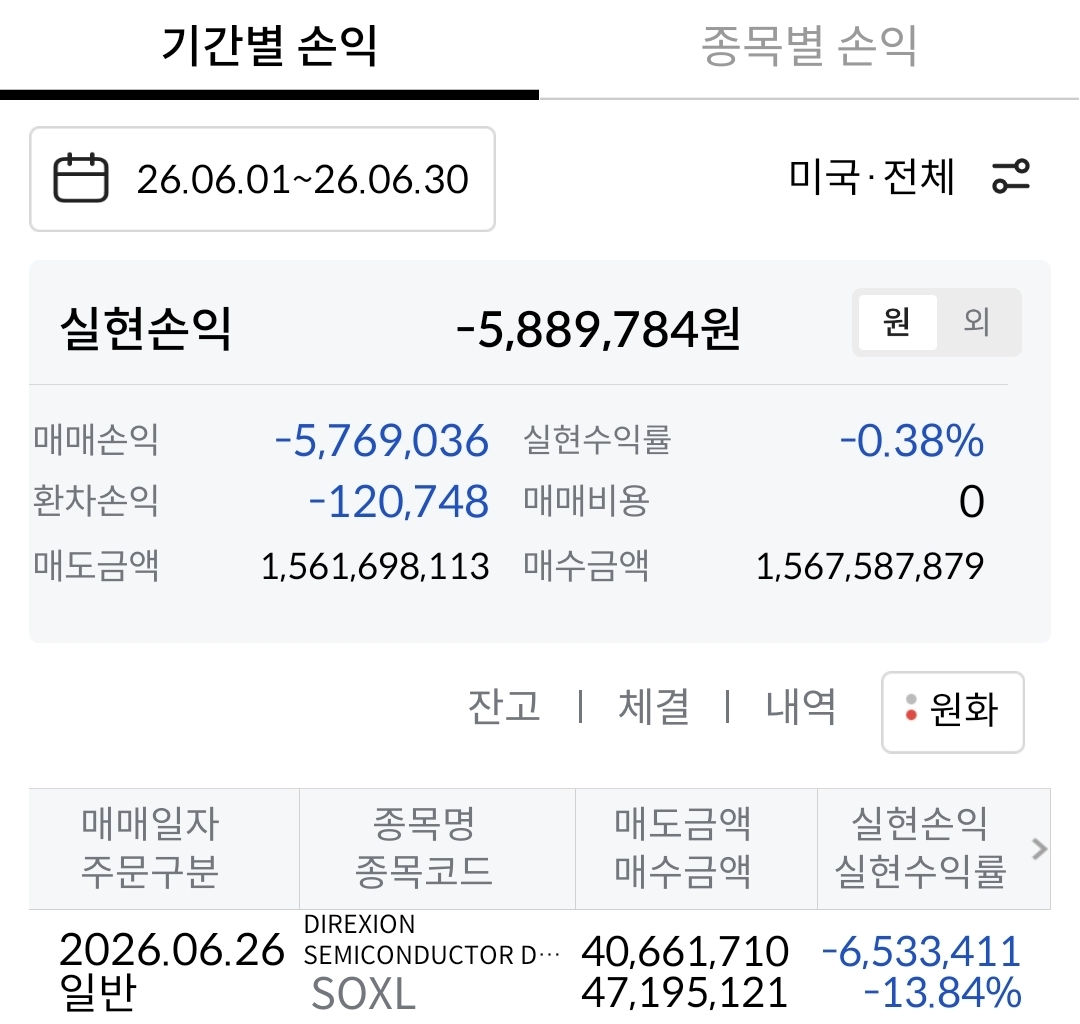Select 매도금액 value 1,561,698,113
The image size is (1080, 1024).
[x=375, y=567]
